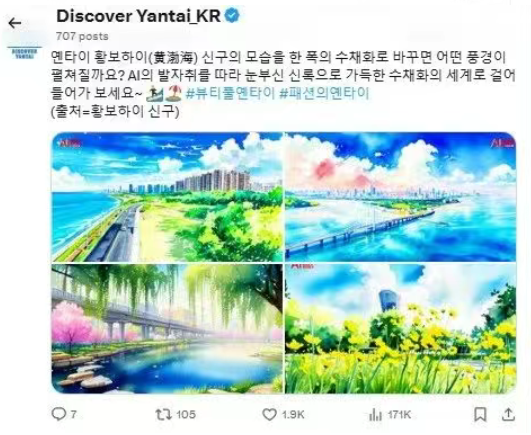
Task: Bookmark this post
Action: pyautogui.click(x=480, y=414)
